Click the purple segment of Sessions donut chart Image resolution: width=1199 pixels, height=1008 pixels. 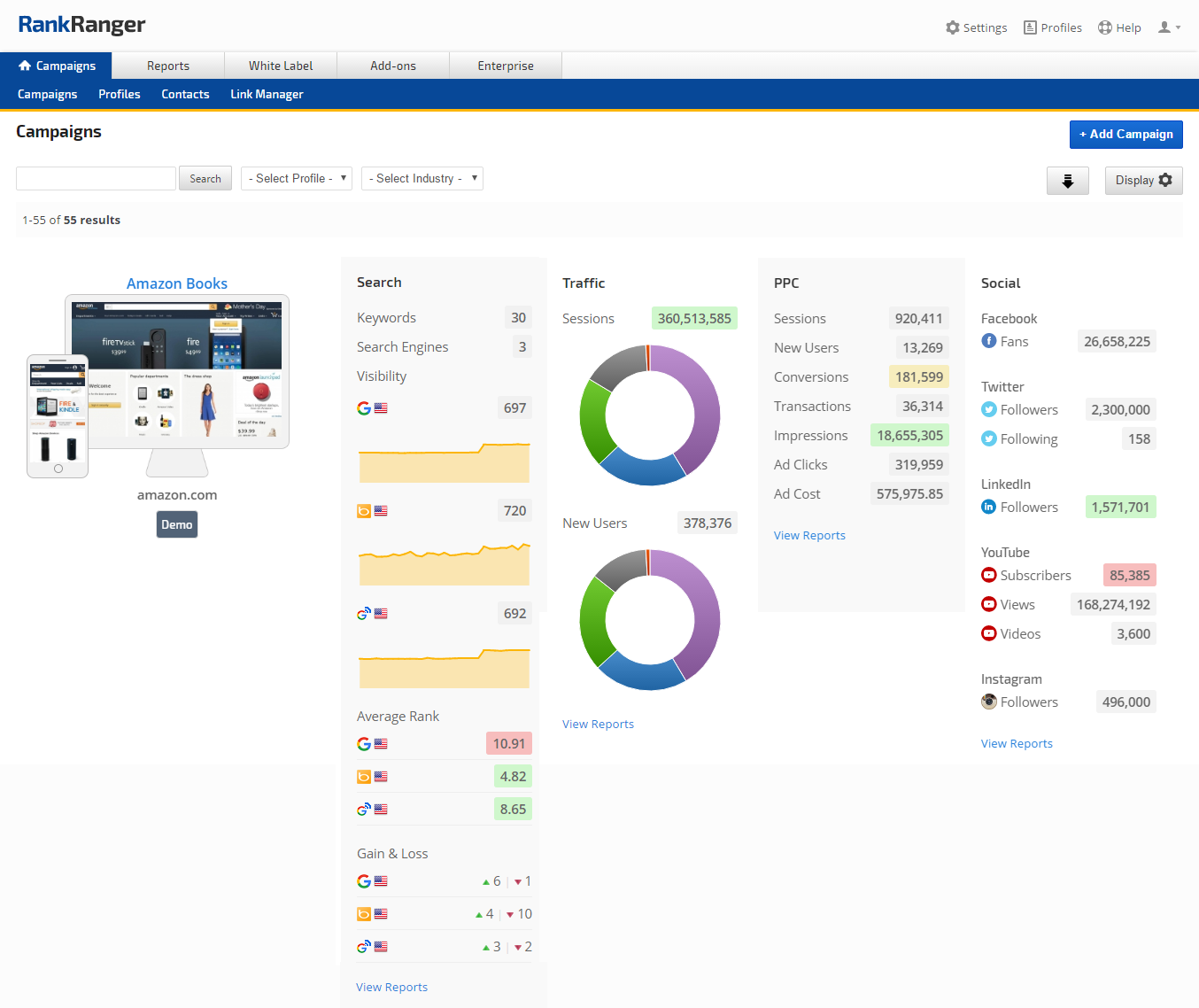coord(706,412)
